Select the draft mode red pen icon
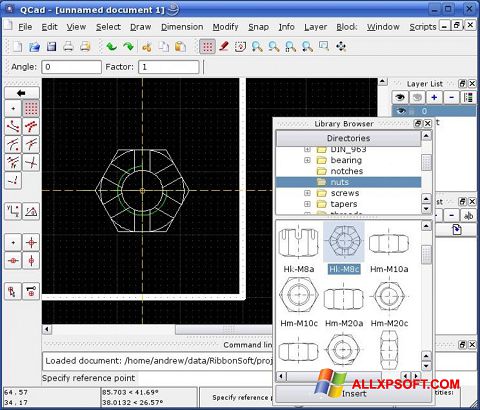Viewport: 480px width, 410px height. pos(224,46)
